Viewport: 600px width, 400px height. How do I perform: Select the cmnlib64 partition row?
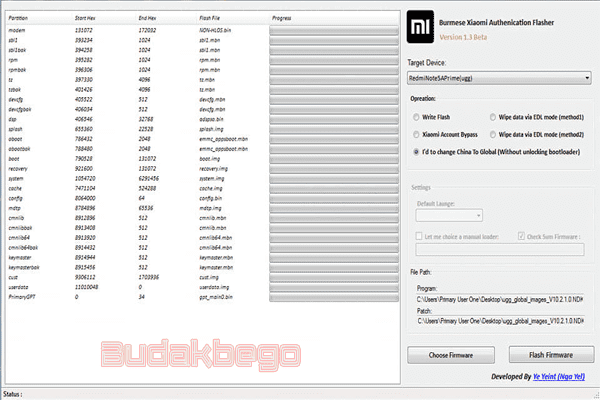click(x=203, y=238)
